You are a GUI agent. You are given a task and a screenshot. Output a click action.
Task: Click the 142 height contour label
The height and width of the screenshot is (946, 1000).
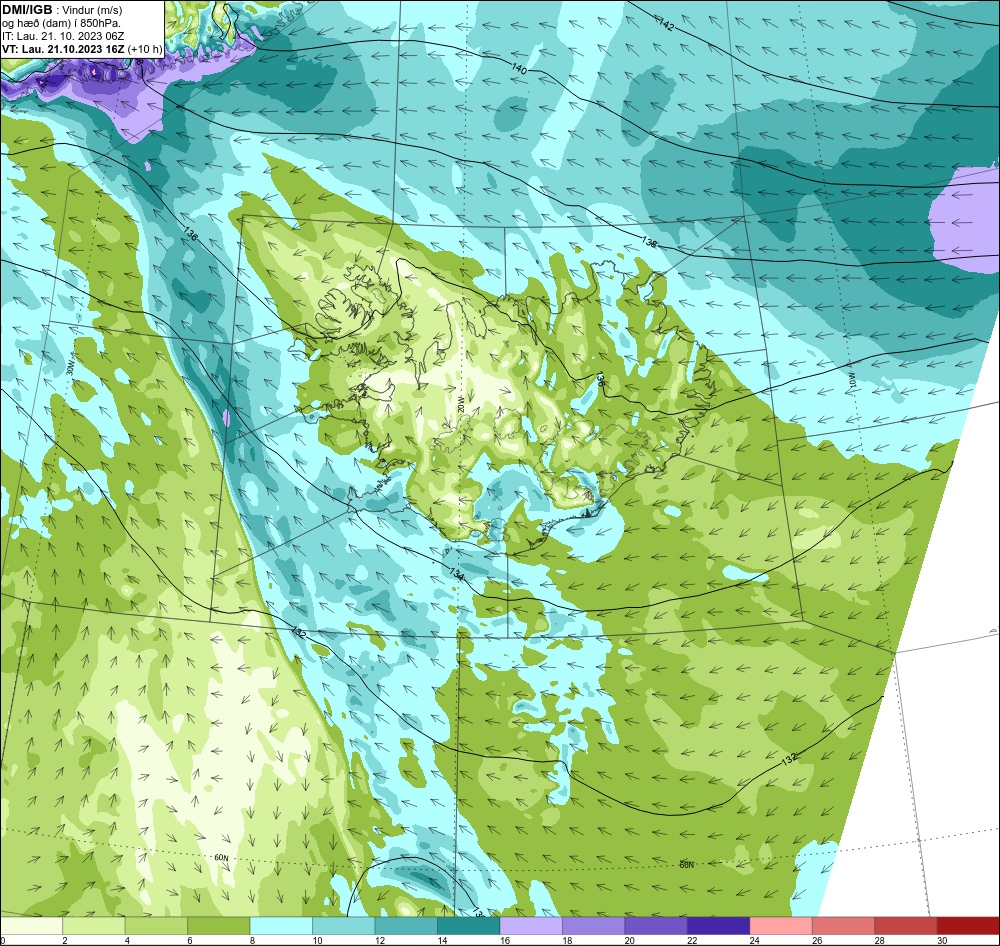coord(666,26)
